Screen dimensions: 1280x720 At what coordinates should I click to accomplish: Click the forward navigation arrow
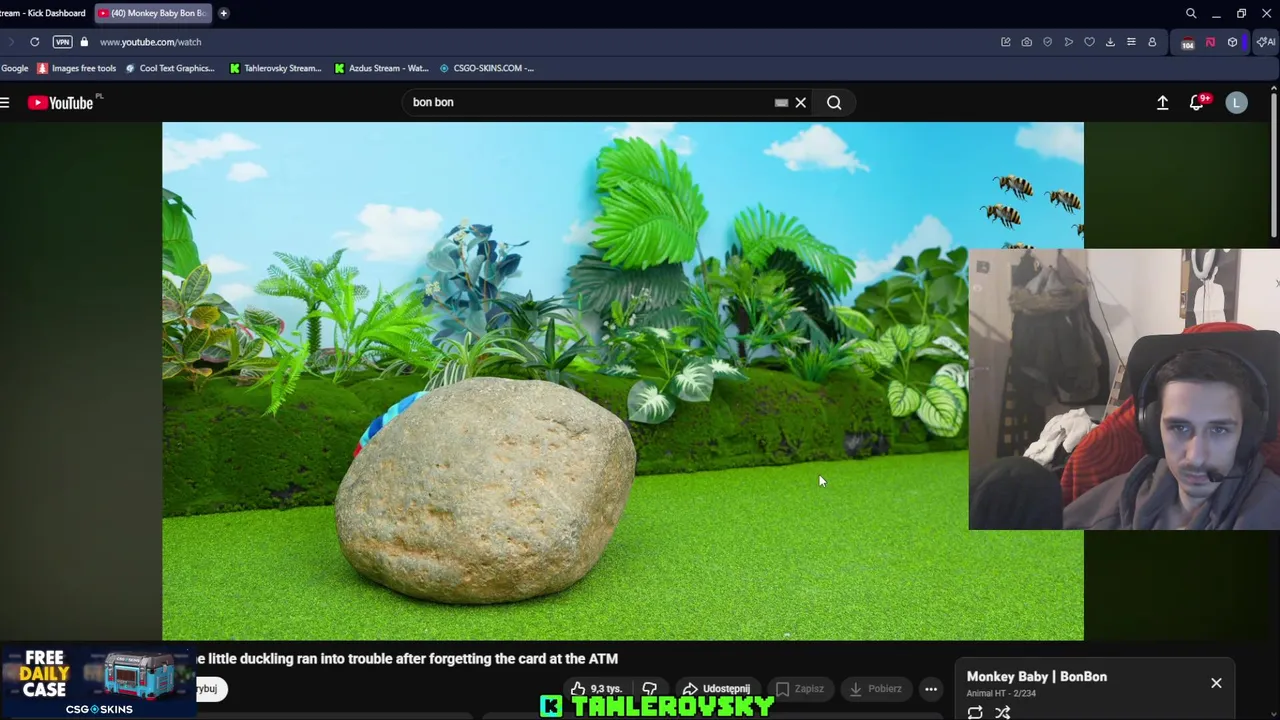tap(11, 42)
